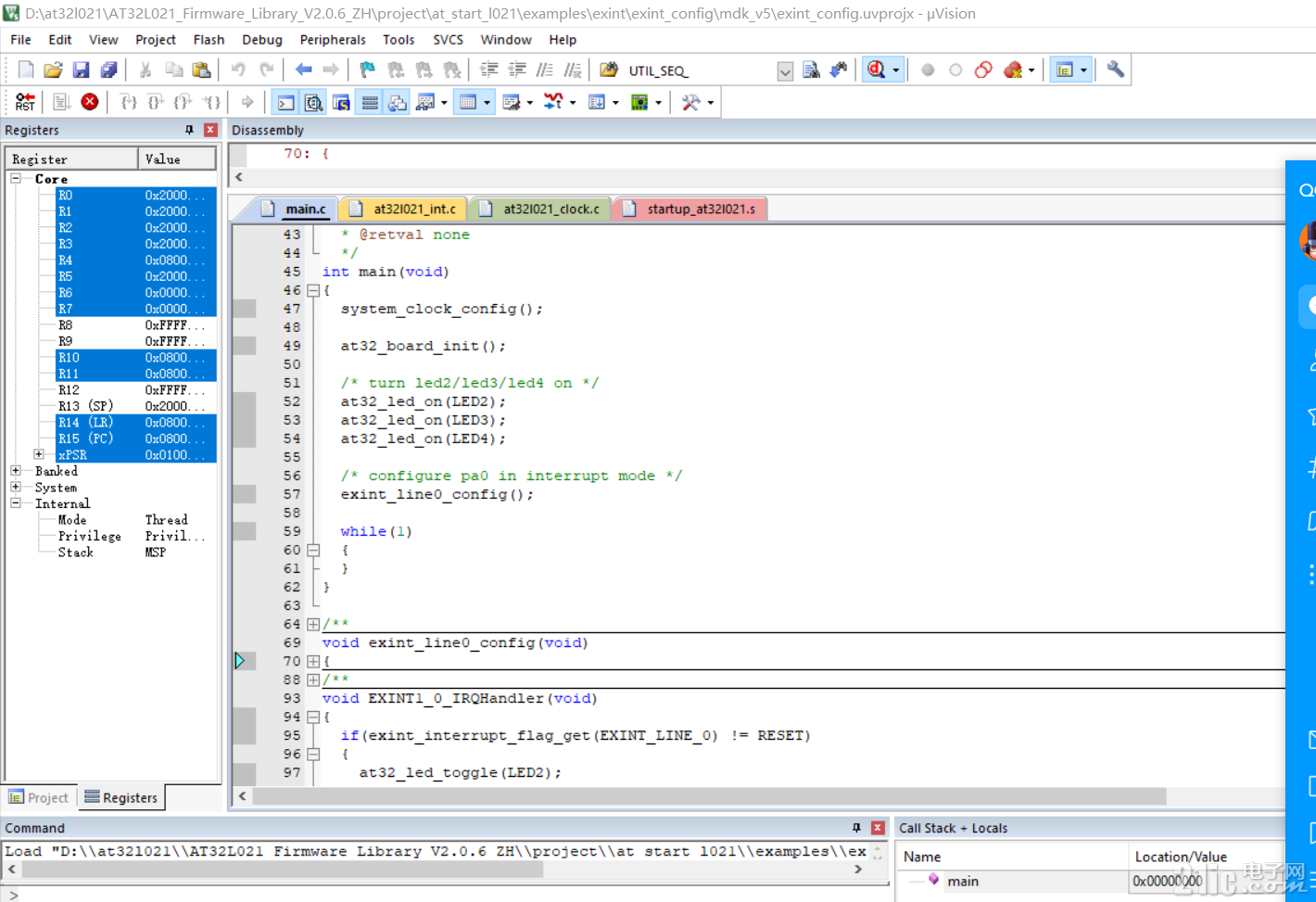
Task: Close the Command window
Action: 878,828
